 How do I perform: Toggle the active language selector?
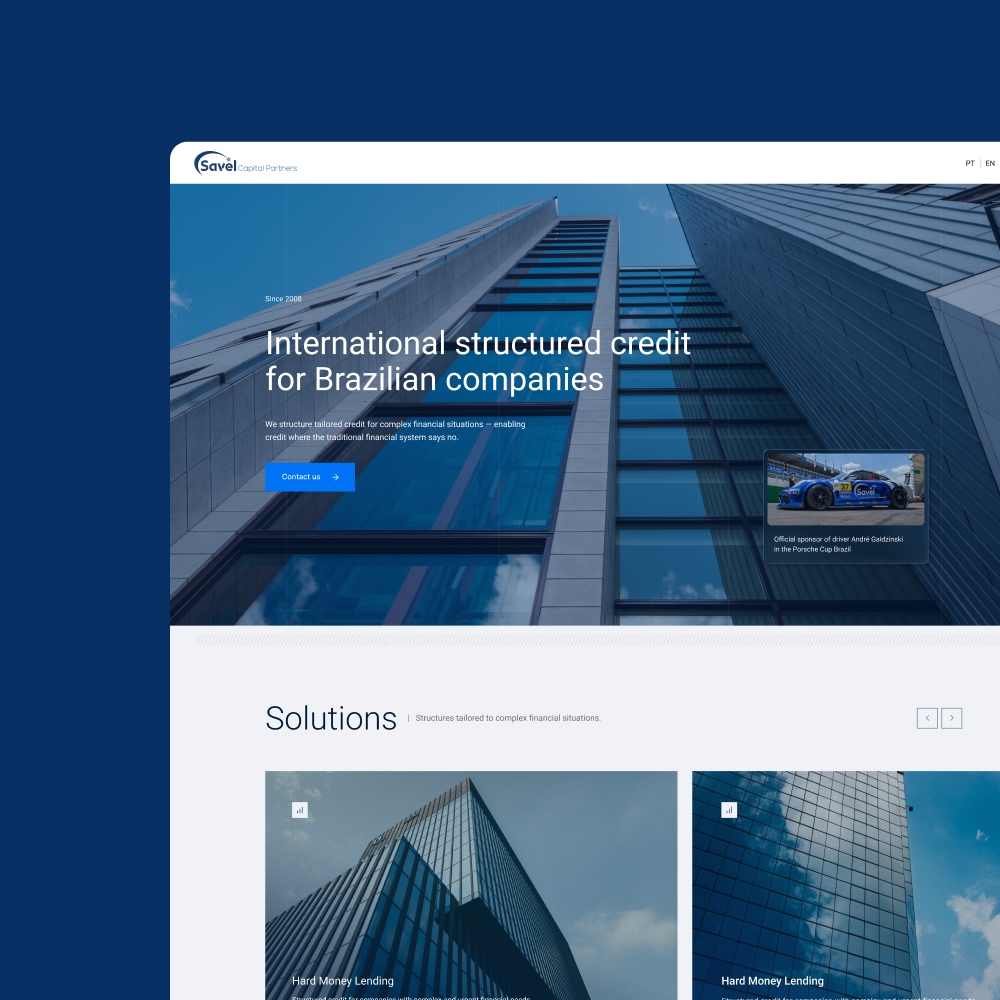(x=989, y=162)
